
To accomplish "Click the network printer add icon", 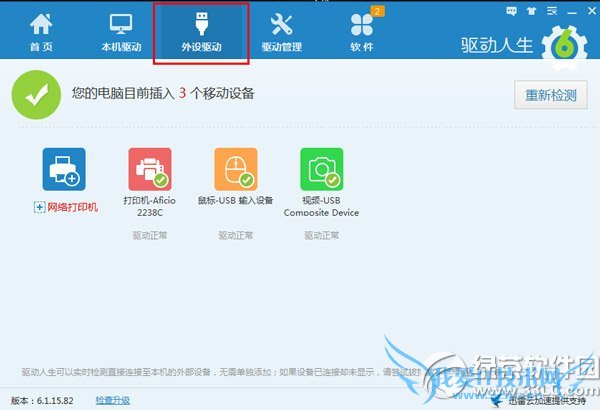I will 64,169.
